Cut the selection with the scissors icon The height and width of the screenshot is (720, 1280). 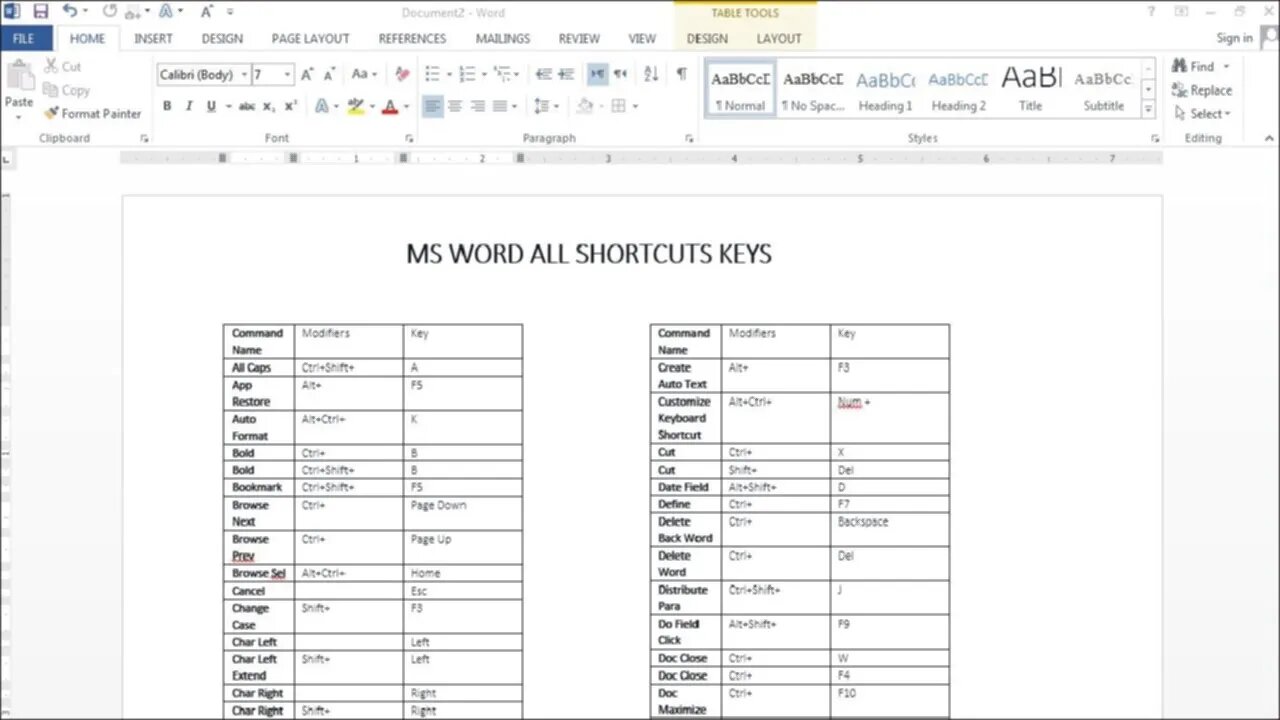[52, 66]
